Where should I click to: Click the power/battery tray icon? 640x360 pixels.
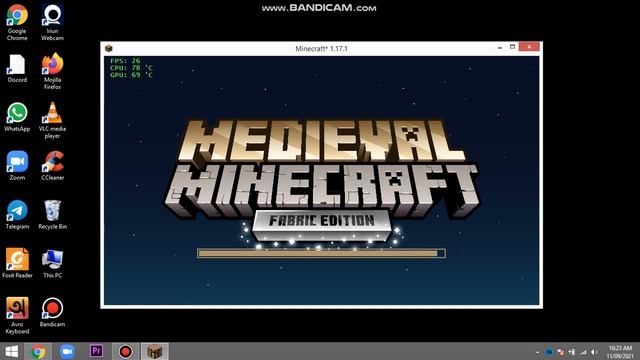[x=572, y=352]
